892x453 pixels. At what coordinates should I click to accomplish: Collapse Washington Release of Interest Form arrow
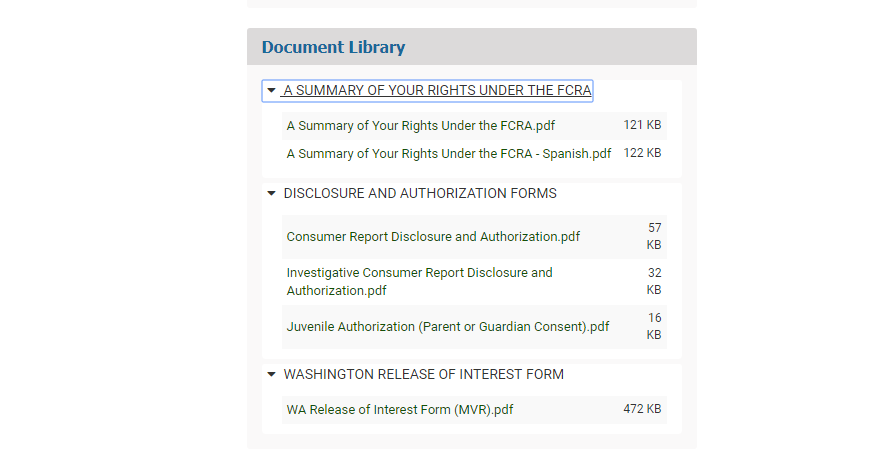click(271, 375)
